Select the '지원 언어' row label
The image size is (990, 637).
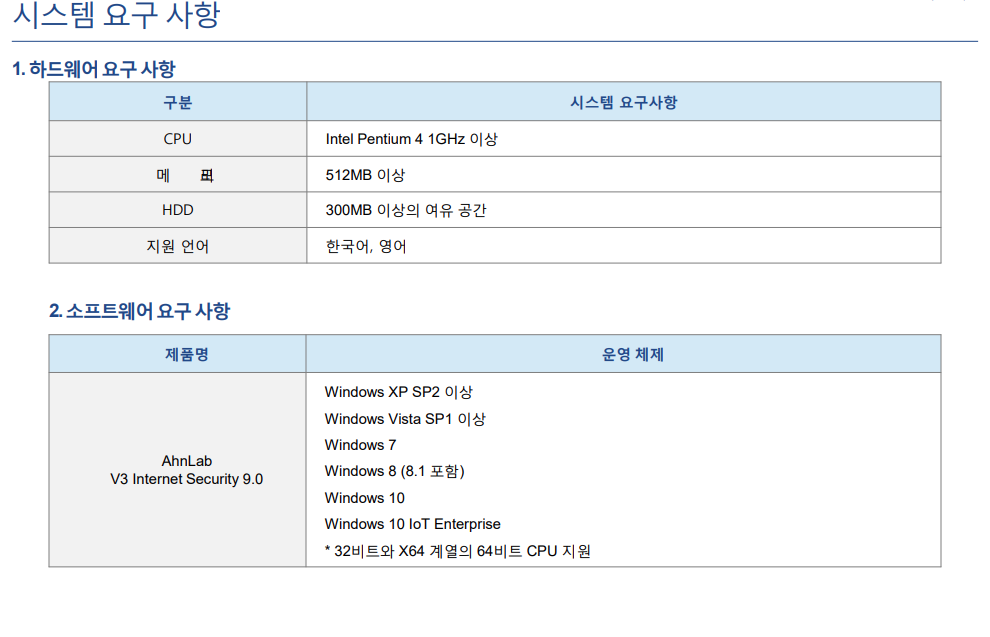pyautogui.click(x=177, y=246)
